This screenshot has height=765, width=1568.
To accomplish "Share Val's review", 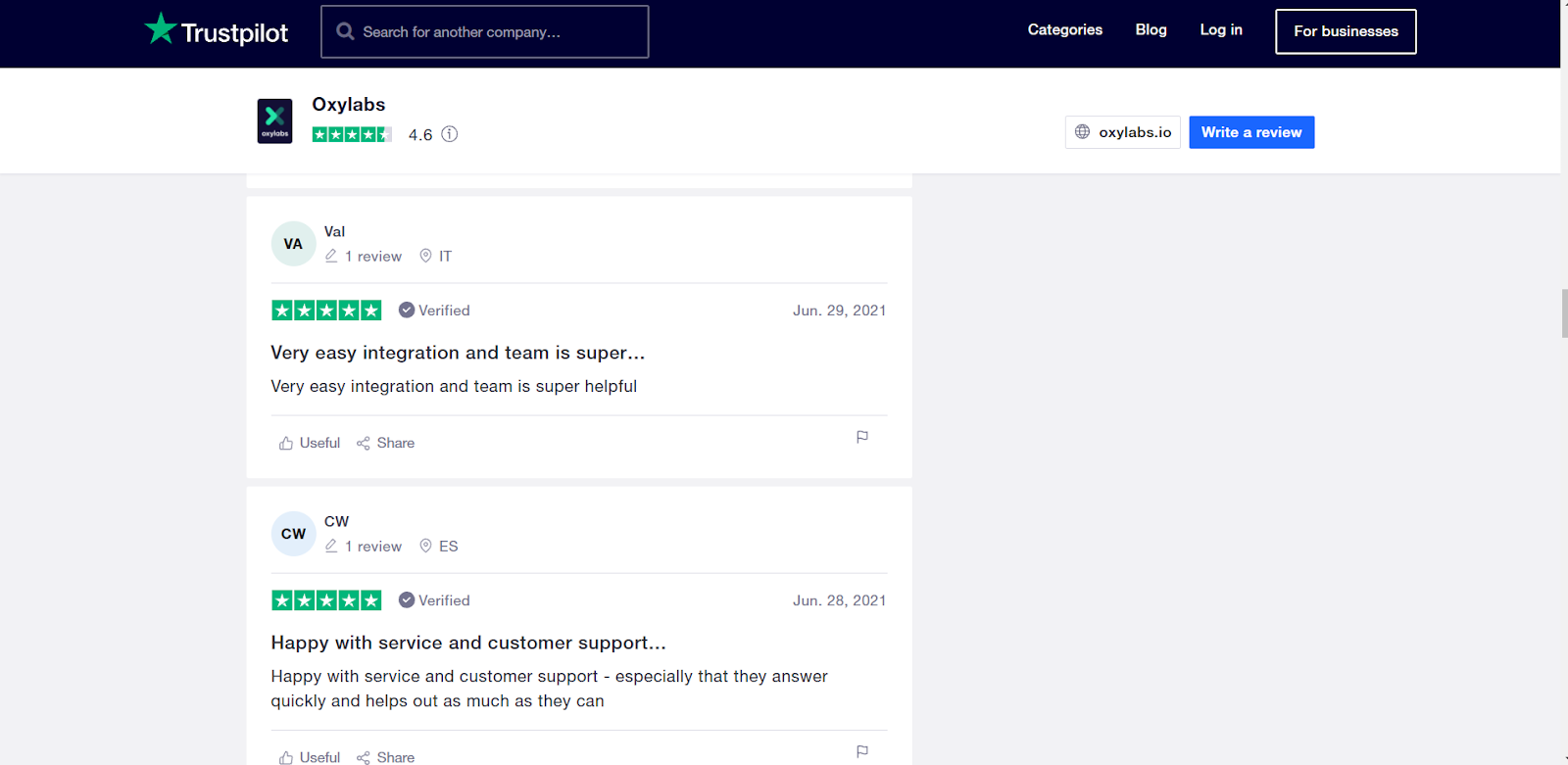I will 385,443.
